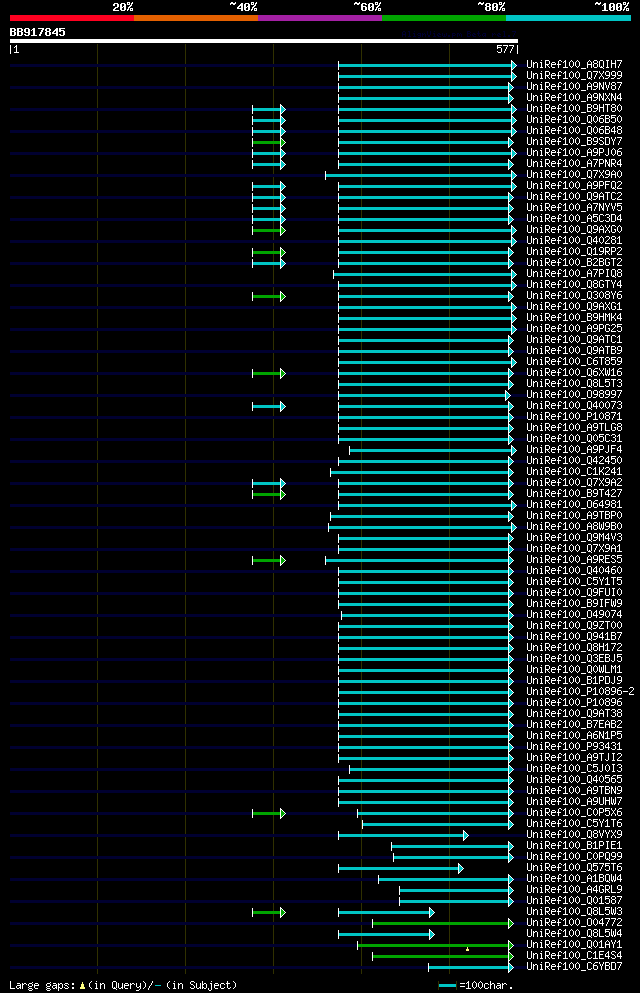Click the cyan 100char scale bar in legend

point(448,986)
